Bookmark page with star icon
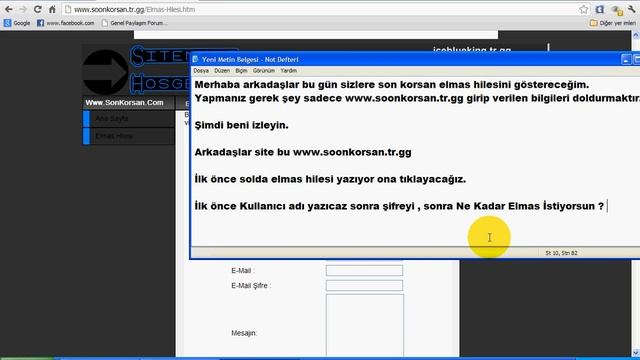This screenshot has width=640, height=360. 584,9
